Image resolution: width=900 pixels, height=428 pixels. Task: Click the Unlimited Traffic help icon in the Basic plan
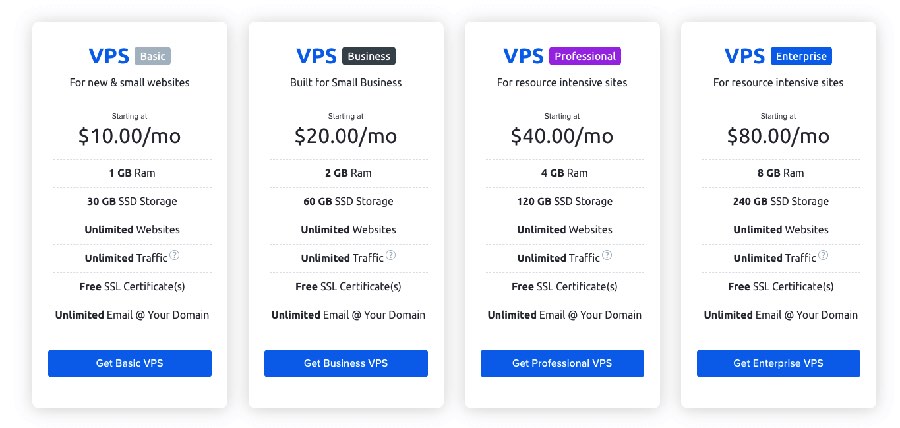pos(174,255)
